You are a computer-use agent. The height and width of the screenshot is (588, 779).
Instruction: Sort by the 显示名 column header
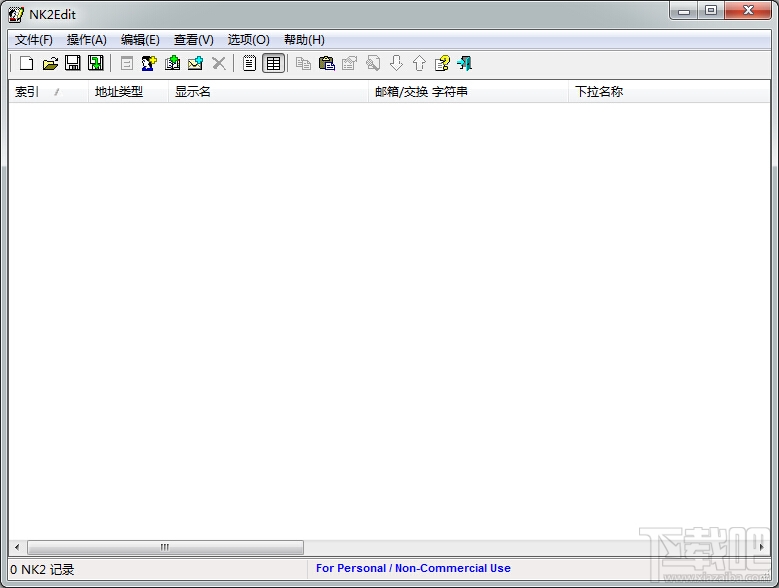(268, 91)
